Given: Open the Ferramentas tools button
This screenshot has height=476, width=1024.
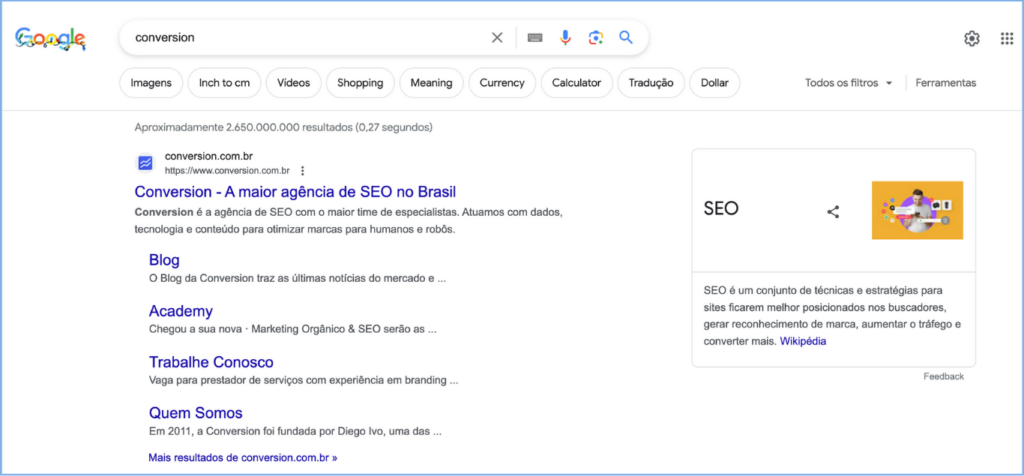Looking at the screenshot, I should coord(946,83).
